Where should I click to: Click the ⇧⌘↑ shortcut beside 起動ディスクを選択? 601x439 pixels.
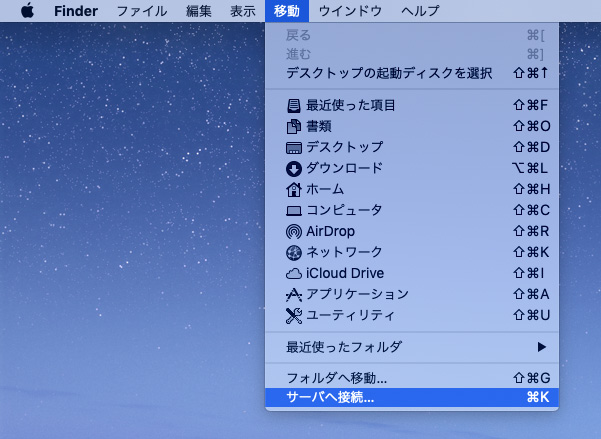pos(530,73)
